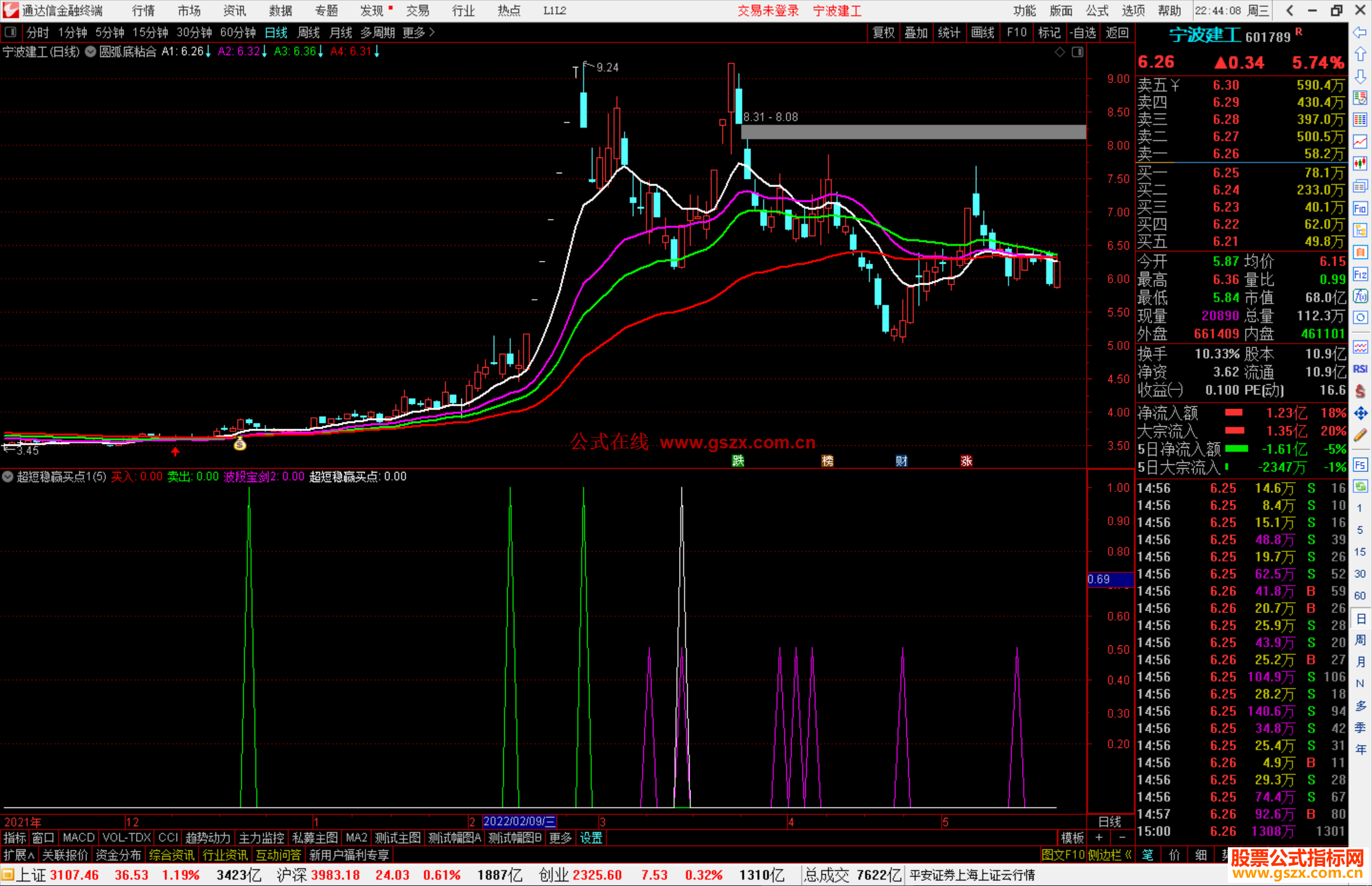The image size is (1372, 886).
Task: Open the 行情 menu
Action: (x=143, y=11)
